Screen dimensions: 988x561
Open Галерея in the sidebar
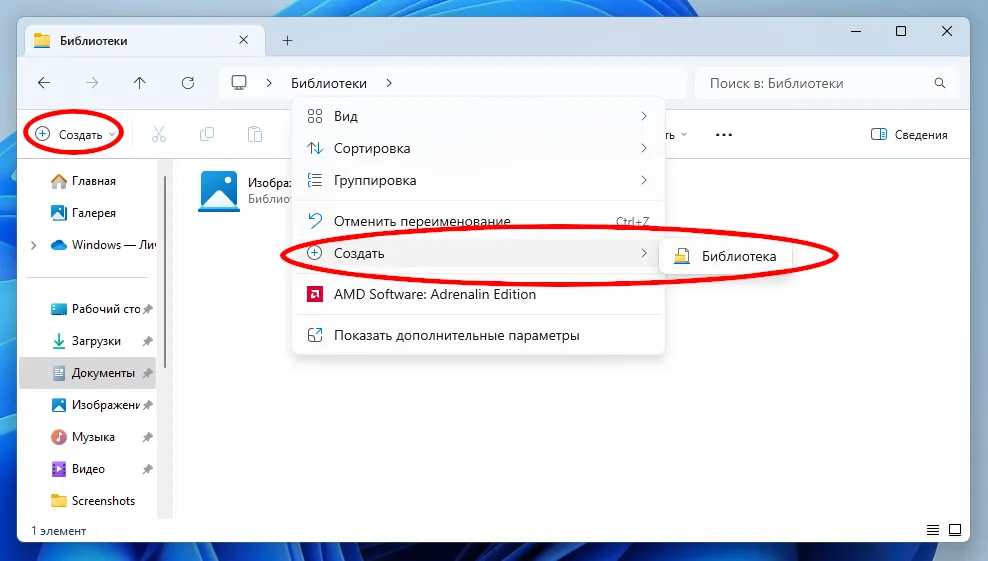(x=88, y=213)
